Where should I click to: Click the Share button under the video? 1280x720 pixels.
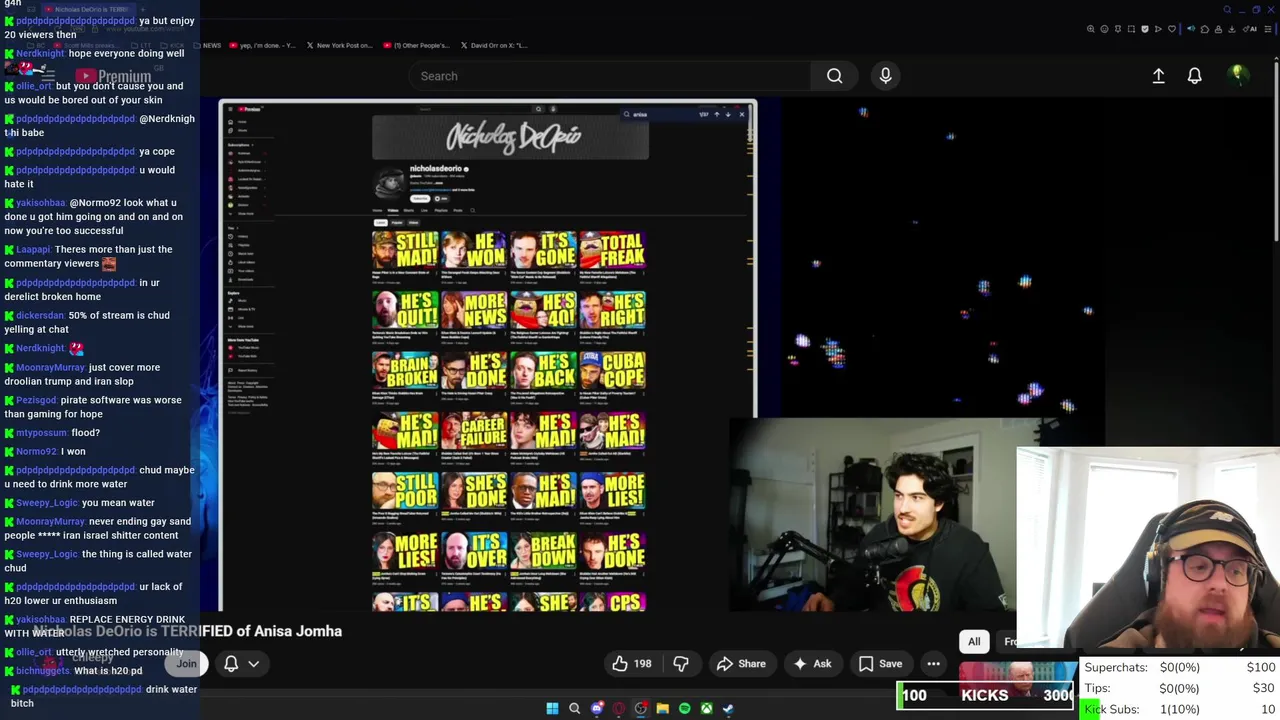pyautogui.click(x=741, y=663)
